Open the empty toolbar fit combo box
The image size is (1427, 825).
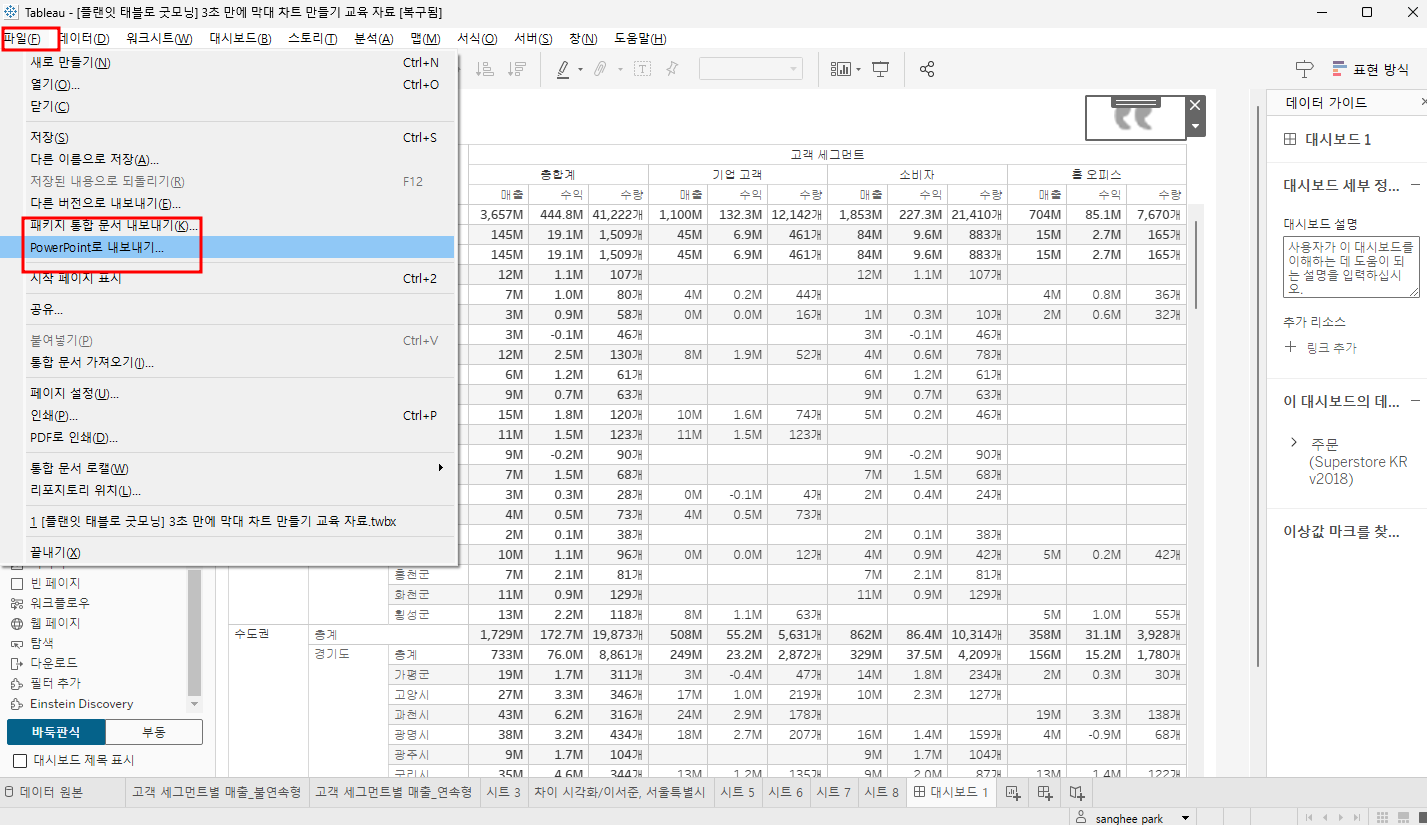(x=750, y=69)
